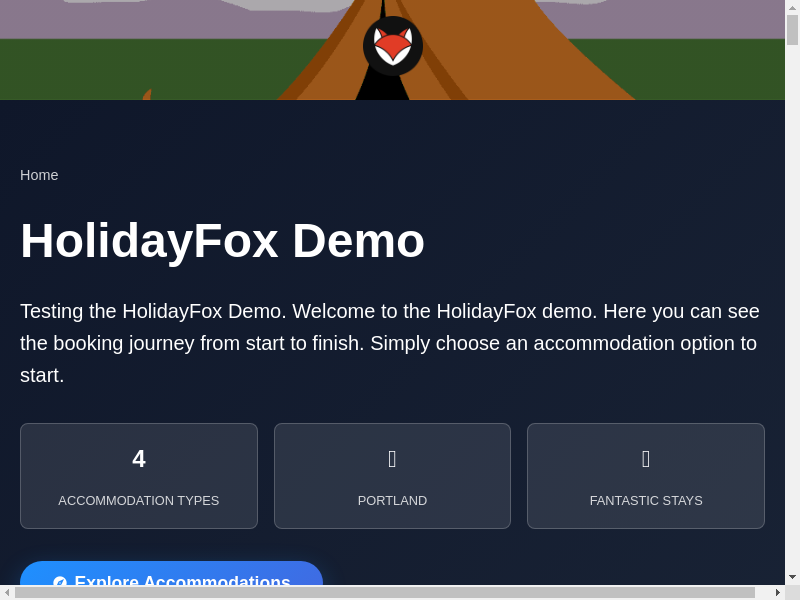Grab the vertical scrollbar thumb
This screenshot has width=800, height=600.
click(792, 30)
